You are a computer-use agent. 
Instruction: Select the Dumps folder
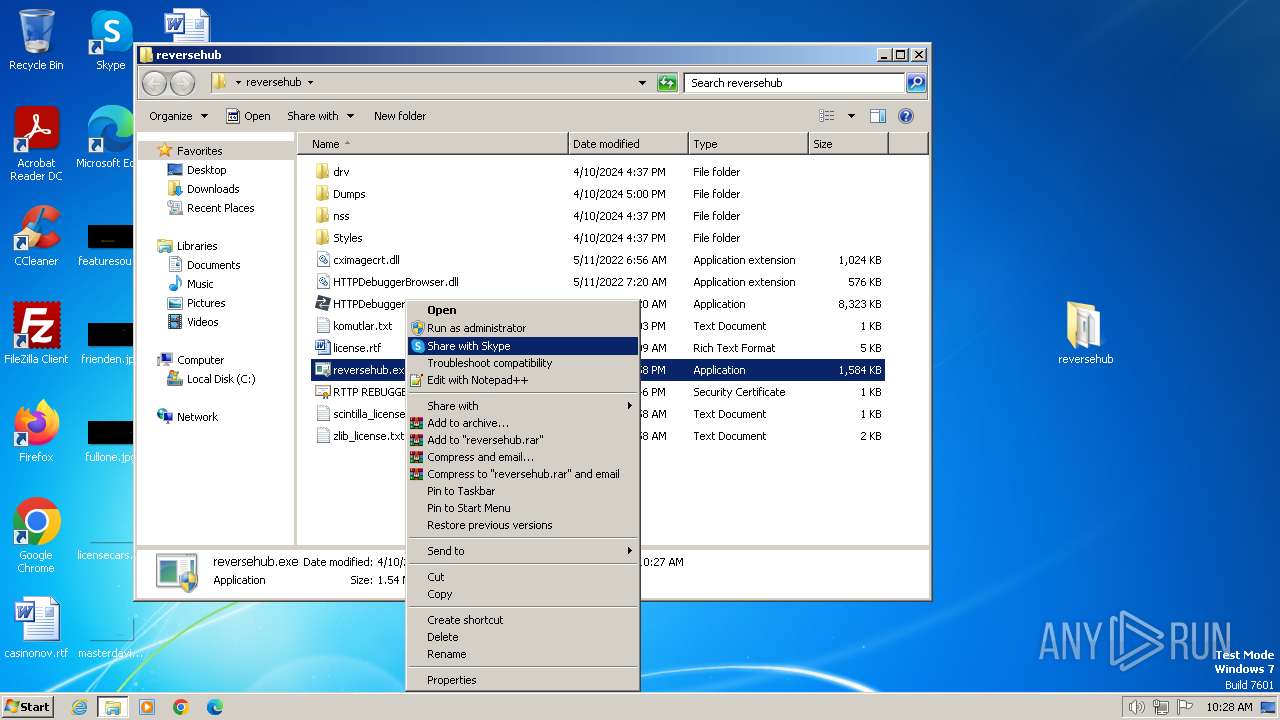tap(349, 194)
